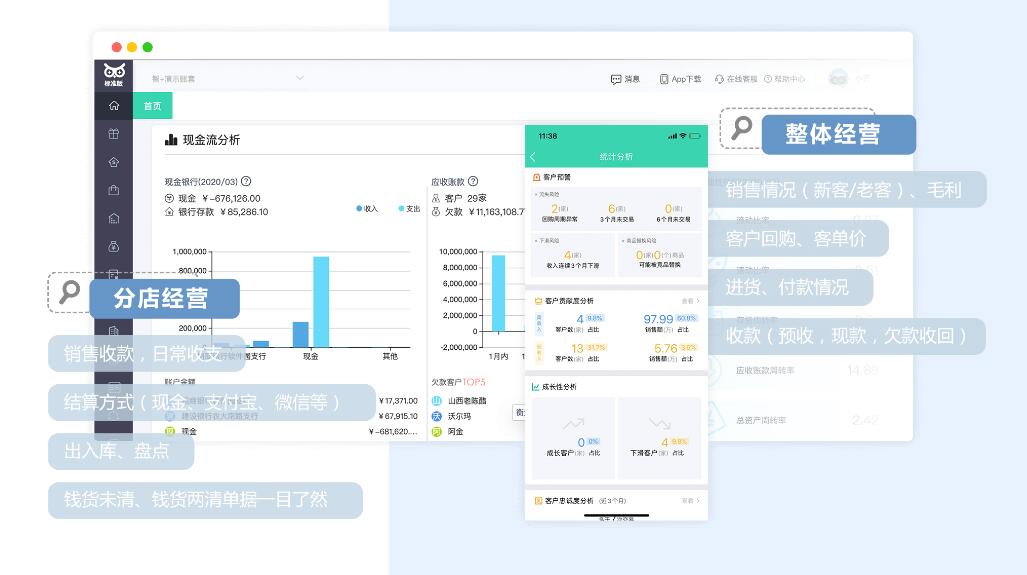Open the money bag sidebar icon
This screenshot has width=1027, height=575.
tap(114, 246)
